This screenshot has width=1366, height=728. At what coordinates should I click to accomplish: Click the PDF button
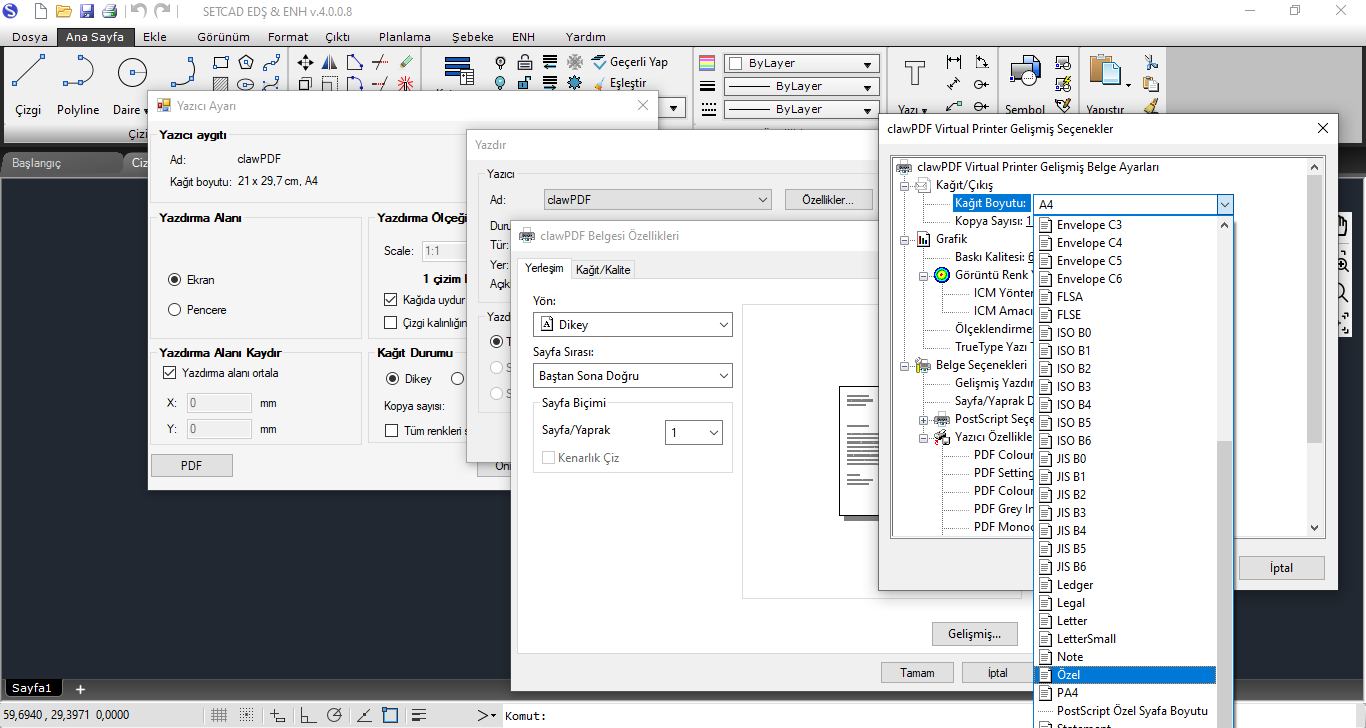pos(191,465)
